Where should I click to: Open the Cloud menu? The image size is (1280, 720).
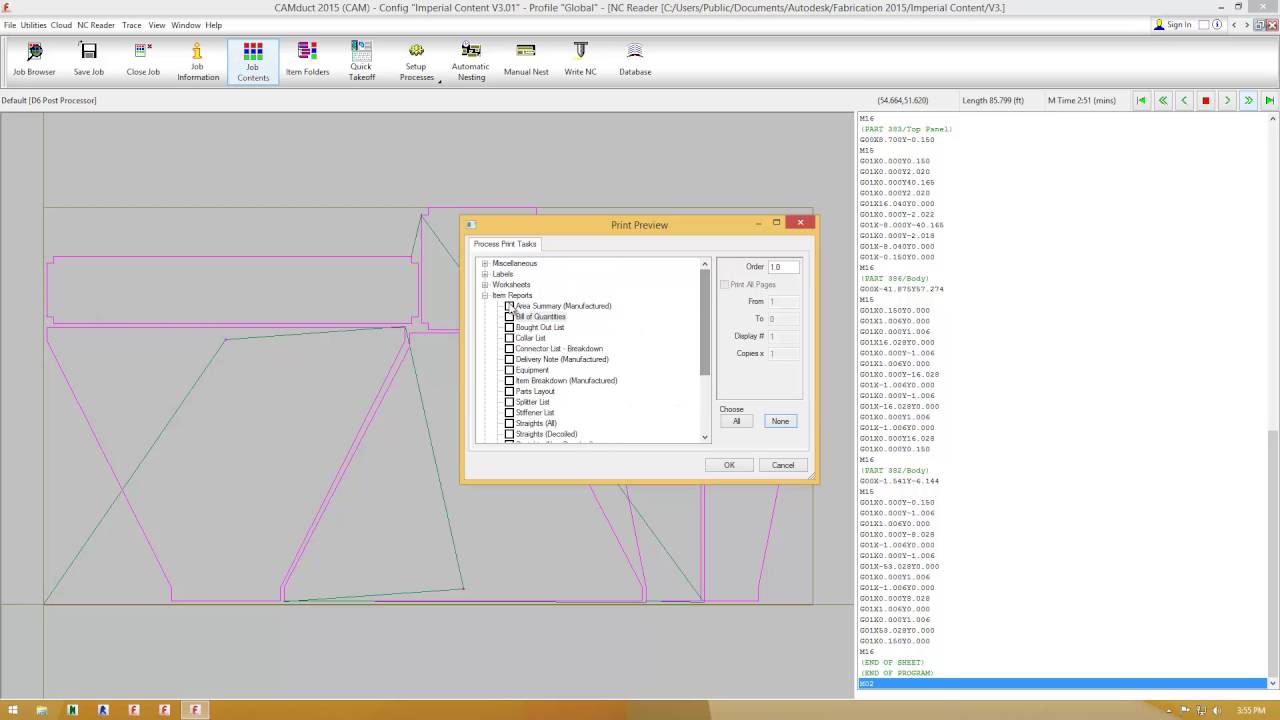[x=61, y=25]
